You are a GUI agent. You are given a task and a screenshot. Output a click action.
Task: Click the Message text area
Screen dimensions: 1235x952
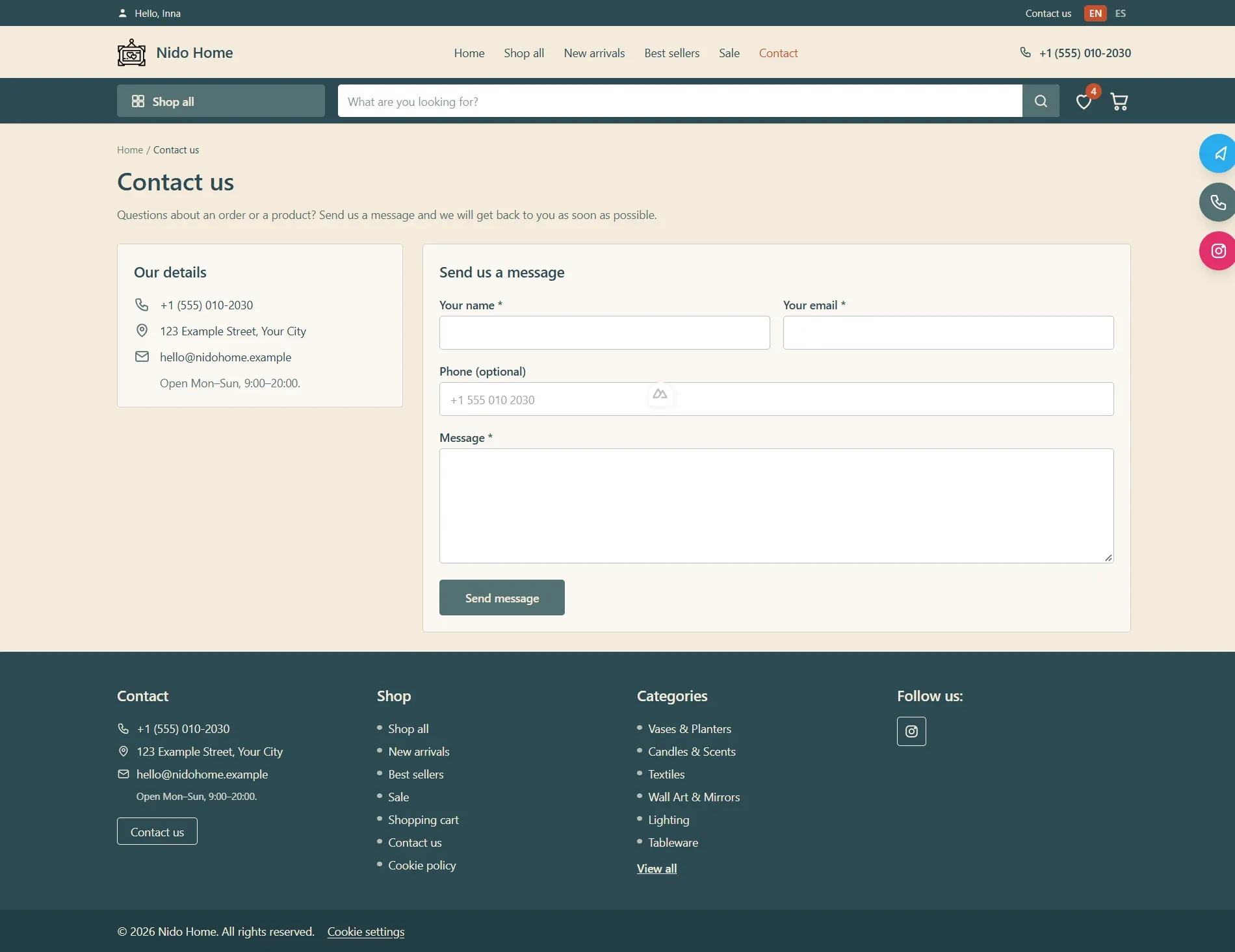tap(777, 506)
